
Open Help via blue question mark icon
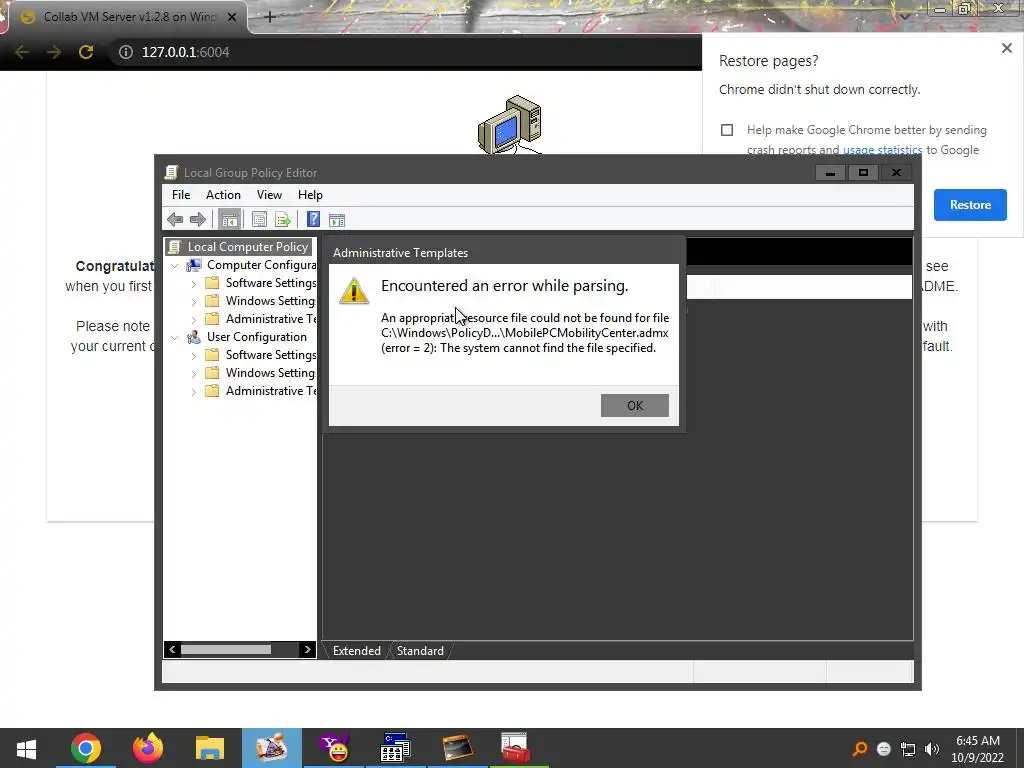(313, 219)
